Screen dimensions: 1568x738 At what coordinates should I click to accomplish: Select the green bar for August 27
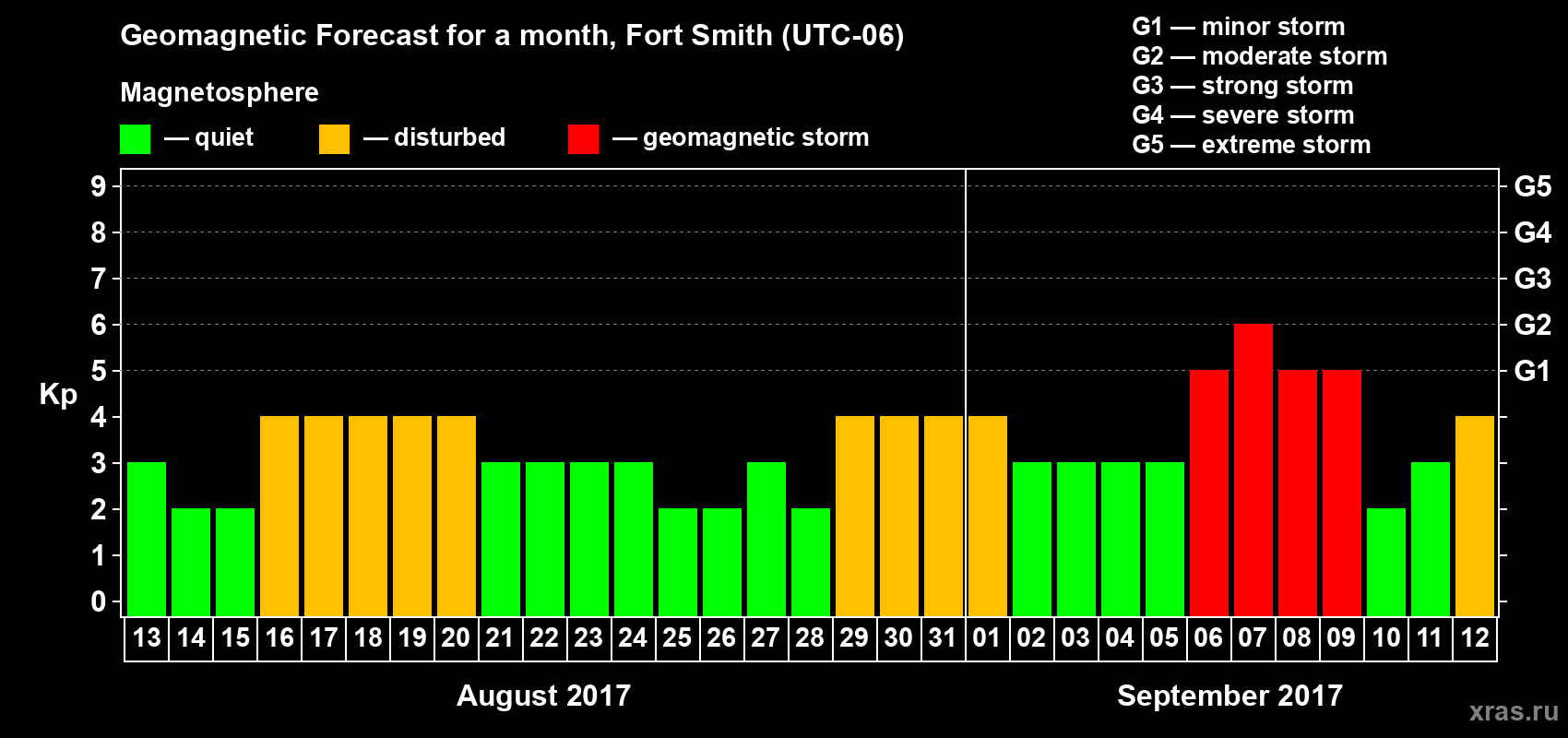click(x=766, y=540)
